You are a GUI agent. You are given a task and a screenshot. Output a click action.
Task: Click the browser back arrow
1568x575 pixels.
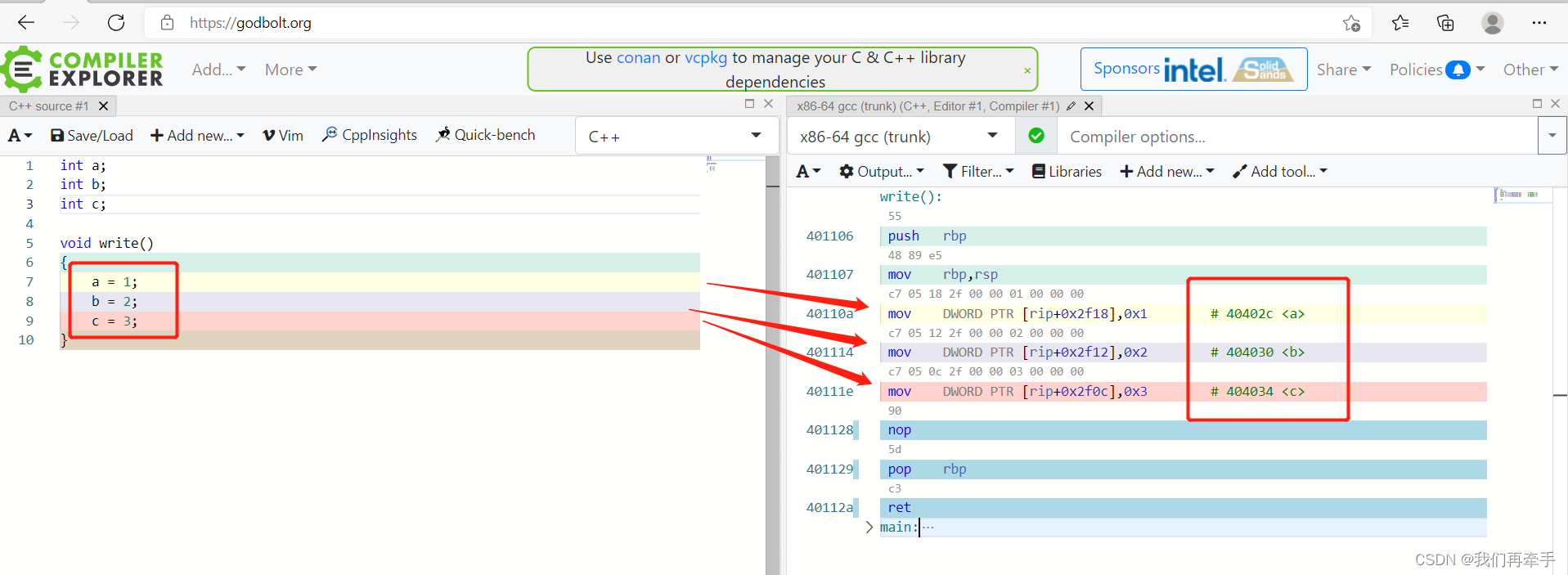[x=26, y=23]
